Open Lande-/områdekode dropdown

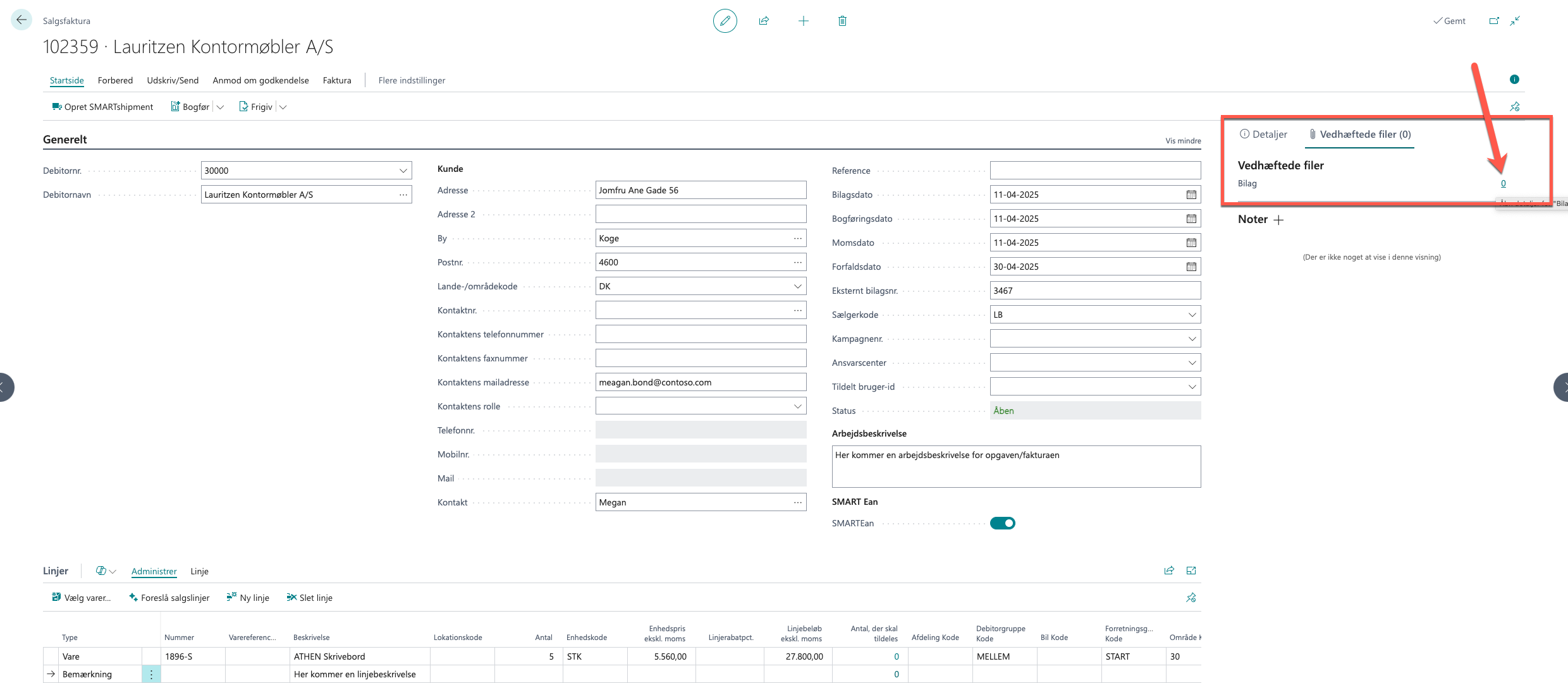pos(797,286)
